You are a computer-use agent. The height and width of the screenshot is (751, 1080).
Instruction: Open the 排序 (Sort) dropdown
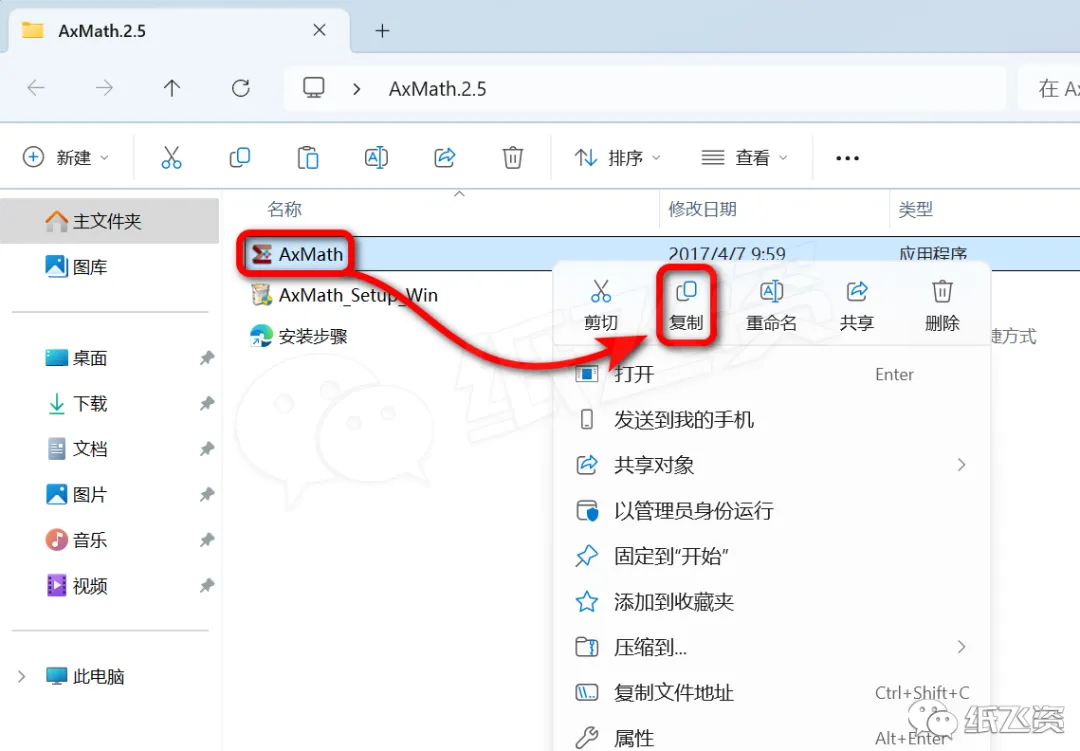click(618, 158)
